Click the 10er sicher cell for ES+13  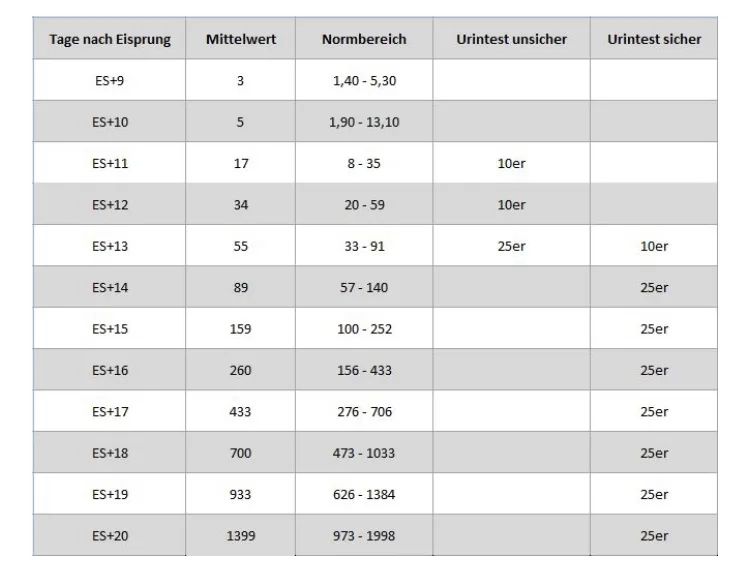point(654,246)
